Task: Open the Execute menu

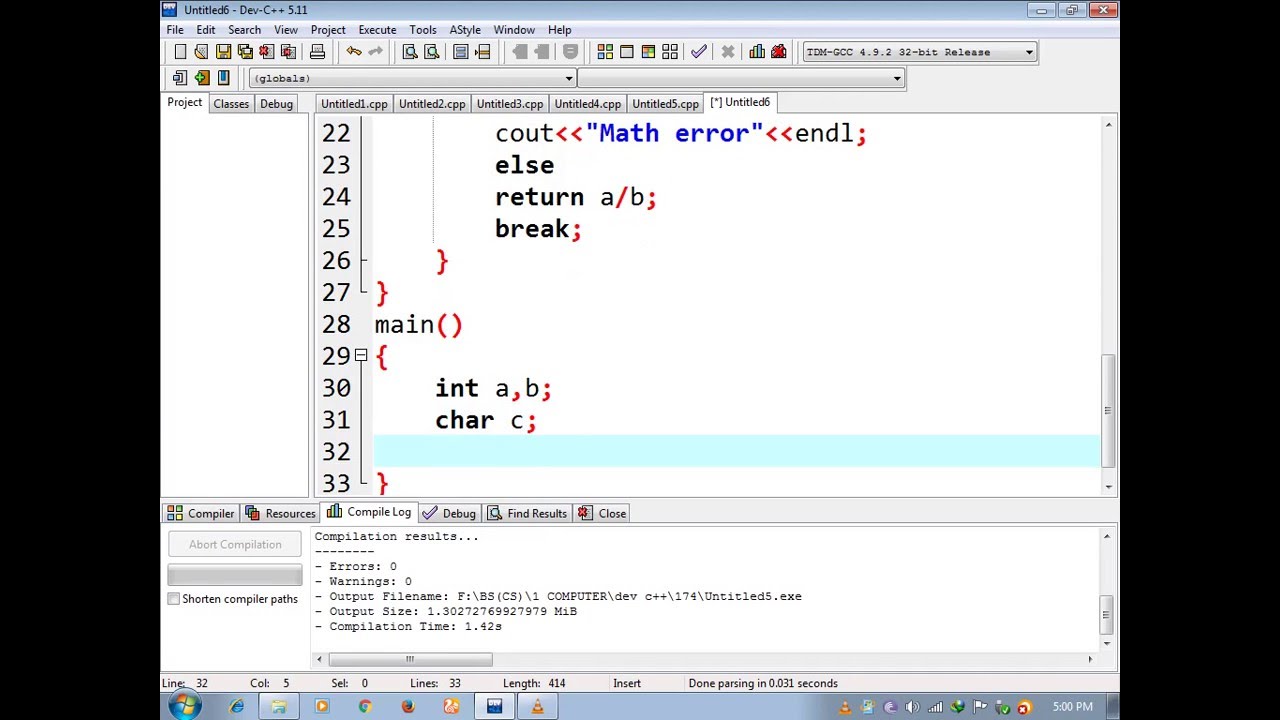Action: click(x=377, y=30)
